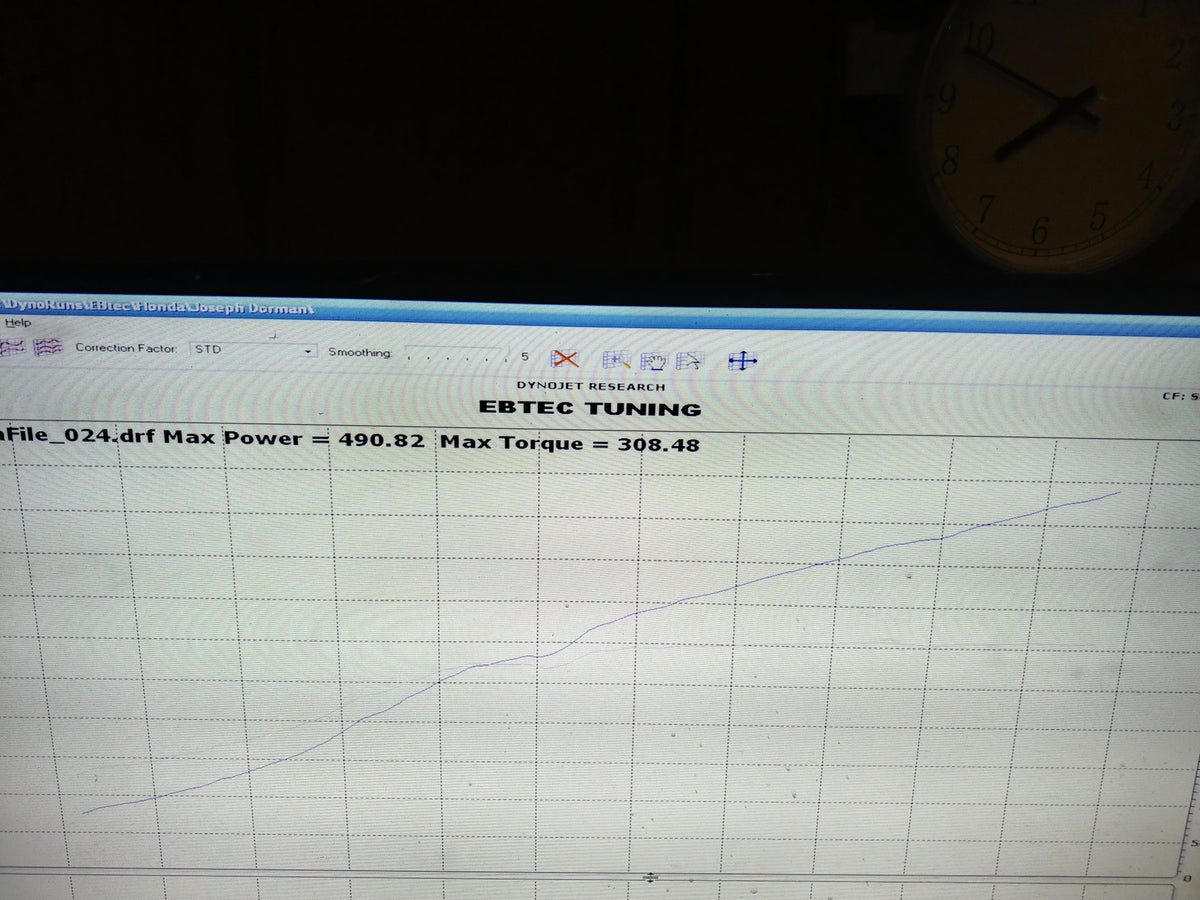Select the red X clear-graph tool
This screenshot has width=1200, height=900.
point(565,358)
